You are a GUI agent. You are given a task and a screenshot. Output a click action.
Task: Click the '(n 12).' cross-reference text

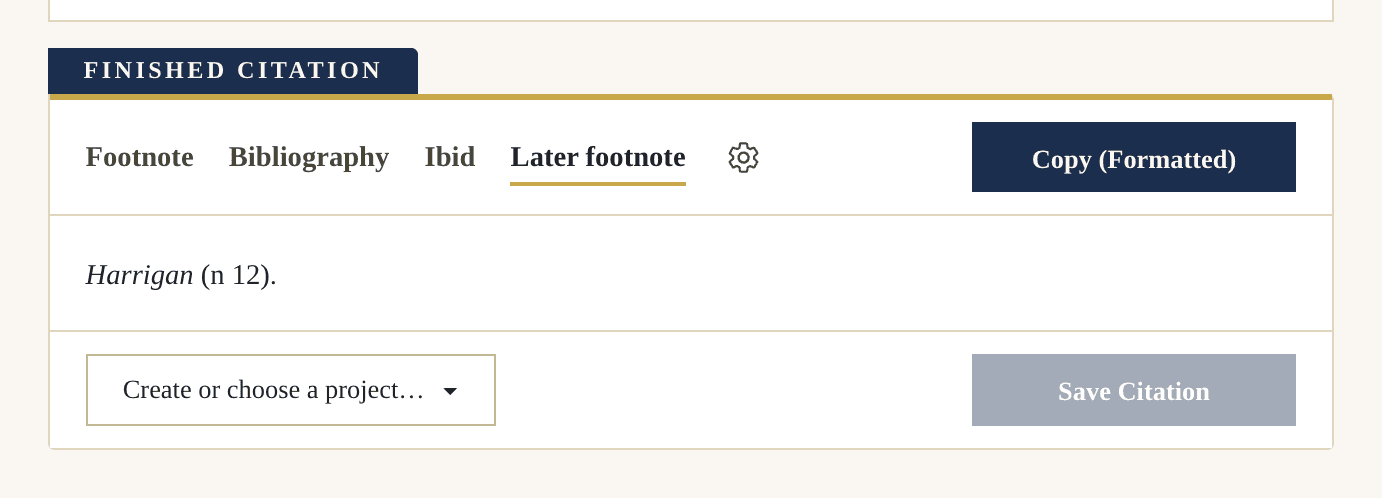pos(238,275)
